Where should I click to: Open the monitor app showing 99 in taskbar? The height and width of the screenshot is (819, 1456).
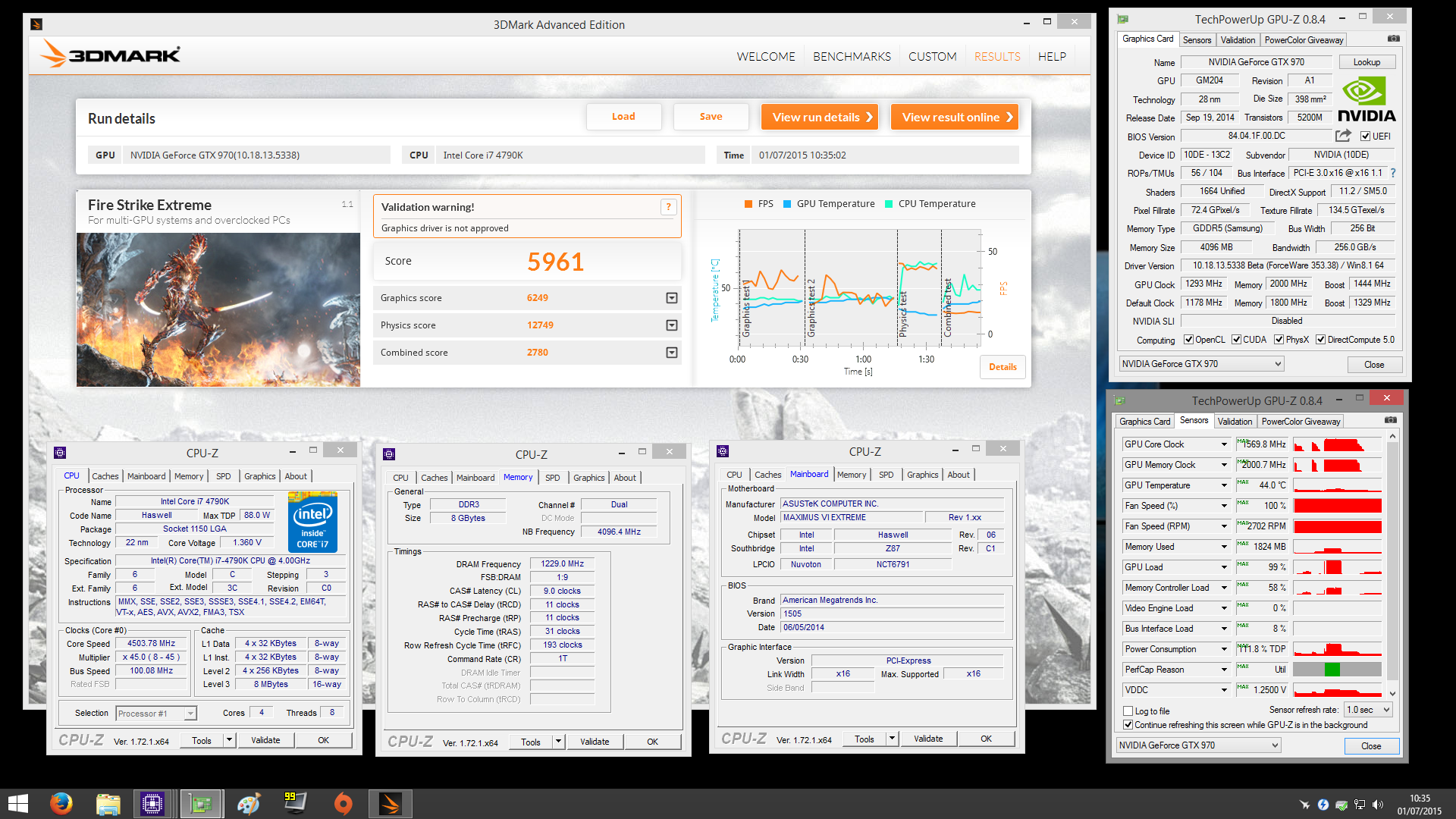(295, 804)
